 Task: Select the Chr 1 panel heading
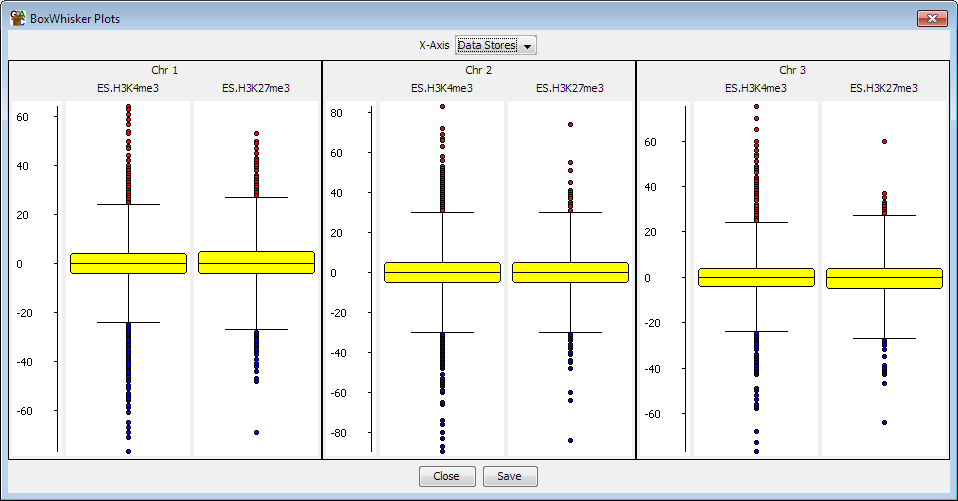point(164,70)
